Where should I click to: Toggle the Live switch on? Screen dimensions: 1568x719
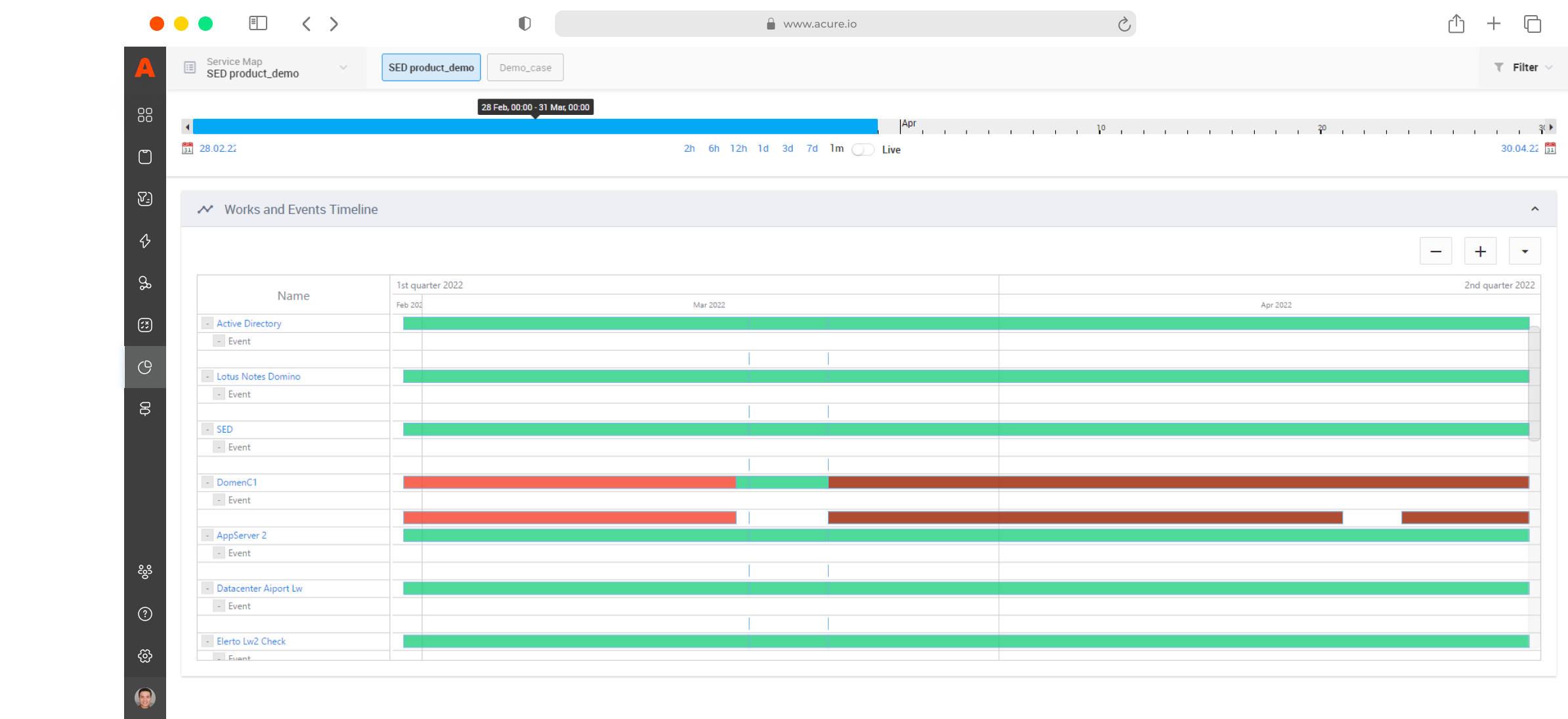point(863,150)
